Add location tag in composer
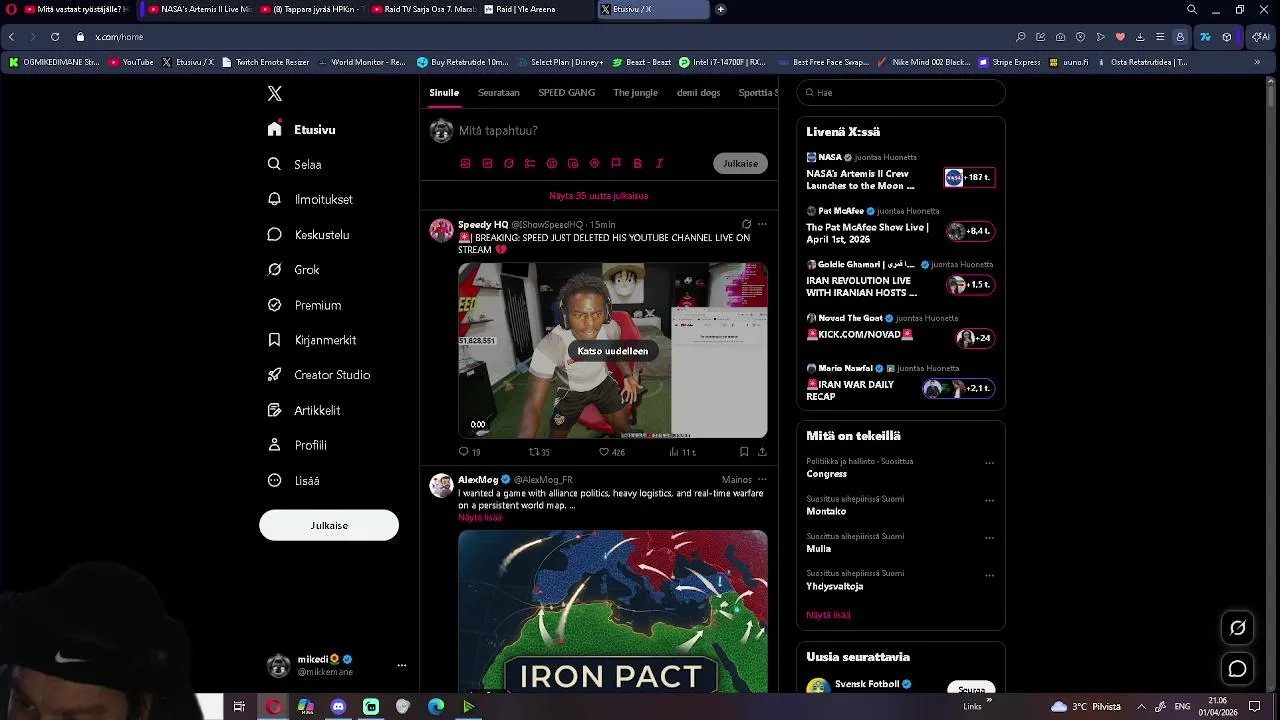The height and width of the screenshot is (720, 1280). pyautogui.click(x=594, y=163)
